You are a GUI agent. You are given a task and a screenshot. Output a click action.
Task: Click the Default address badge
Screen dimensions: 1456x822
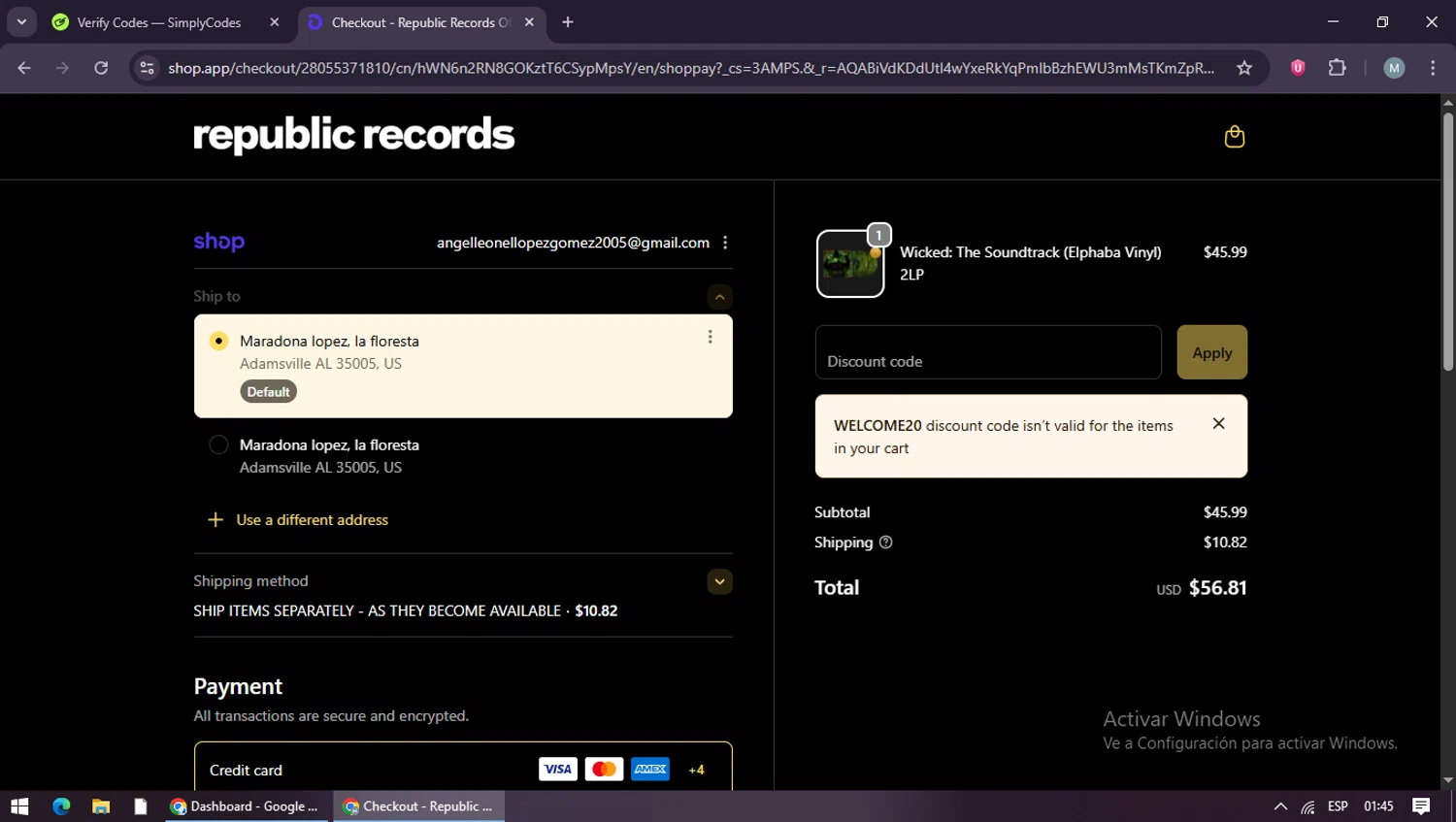click(x=268, y=392)
